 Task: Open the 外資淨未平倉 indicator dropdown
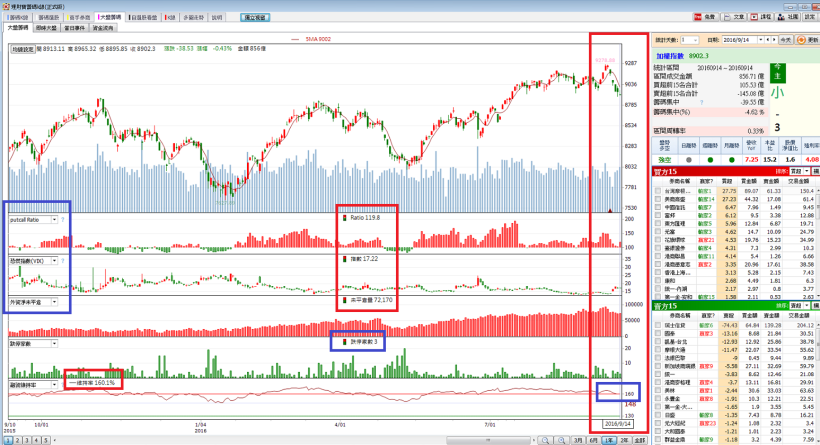point(54,302)
